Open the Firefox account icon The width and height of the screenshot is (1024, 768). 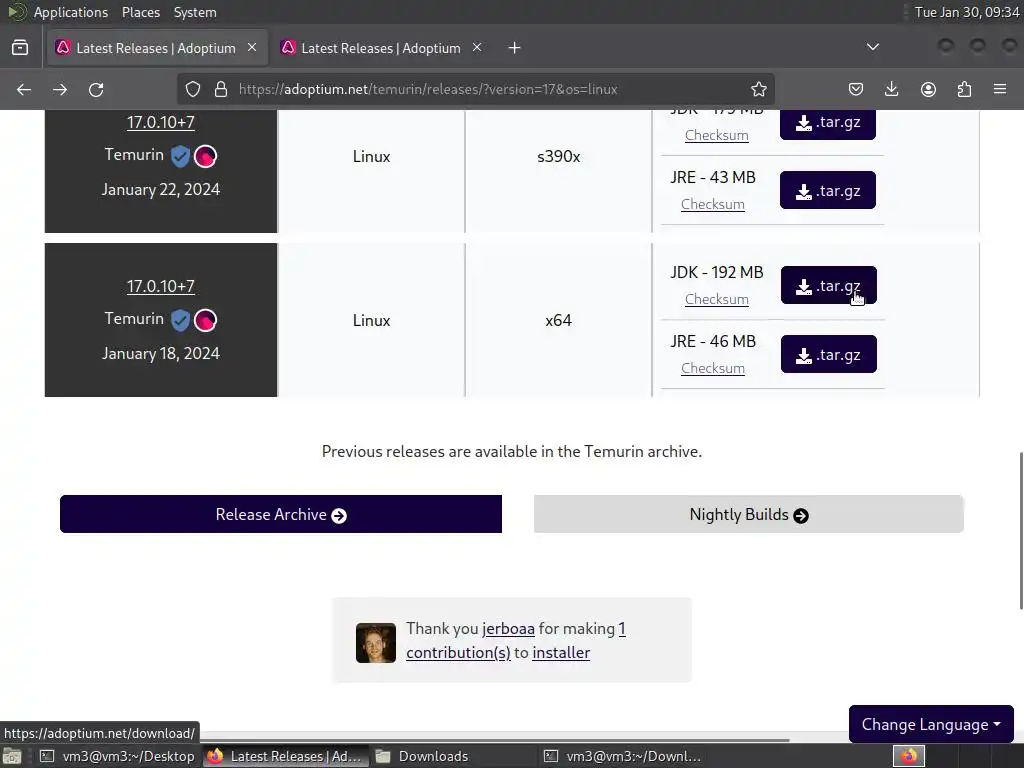click(928, 89)
